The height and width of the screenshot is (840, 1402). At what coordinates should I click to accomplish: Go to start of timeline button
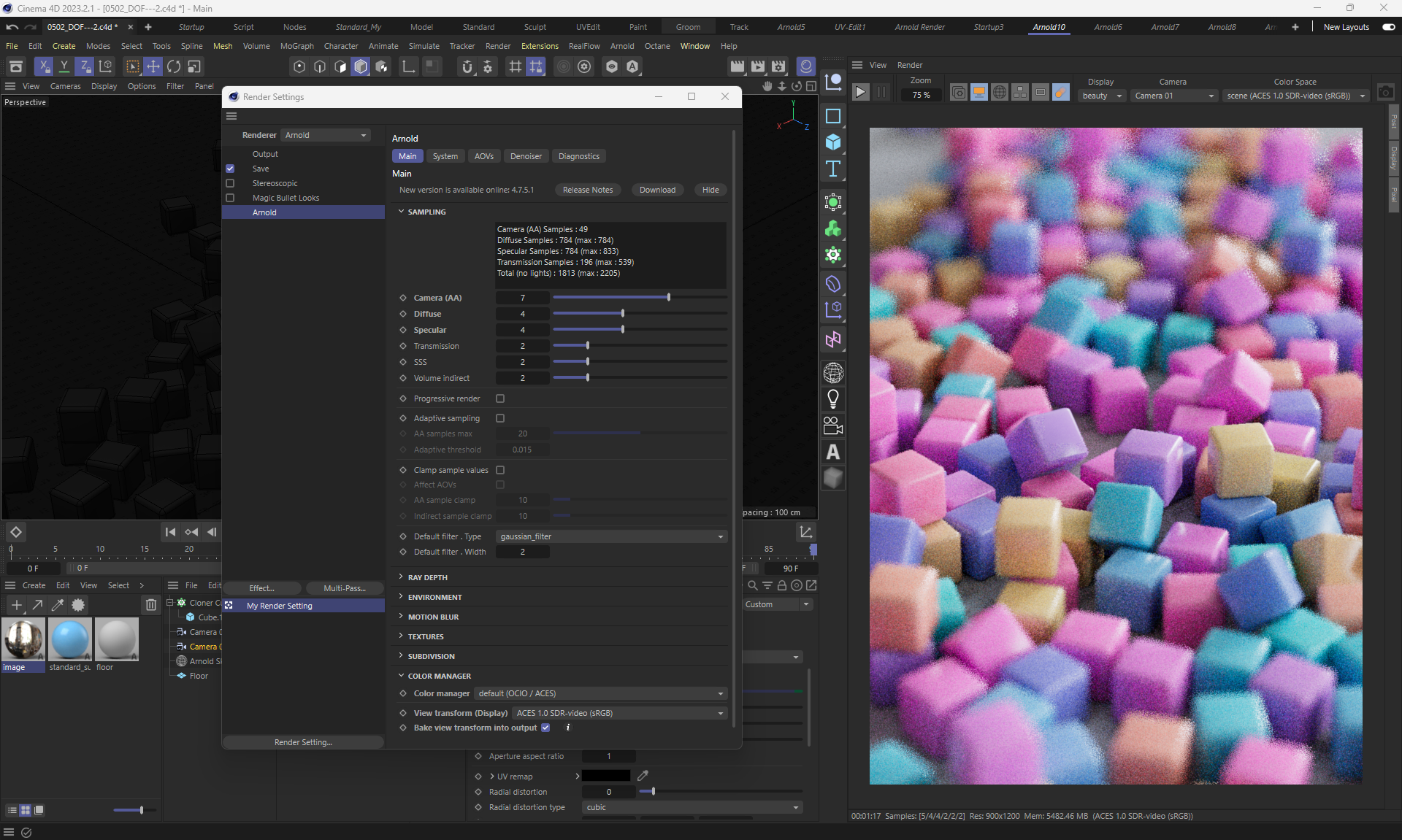click(x=170, y=532)
